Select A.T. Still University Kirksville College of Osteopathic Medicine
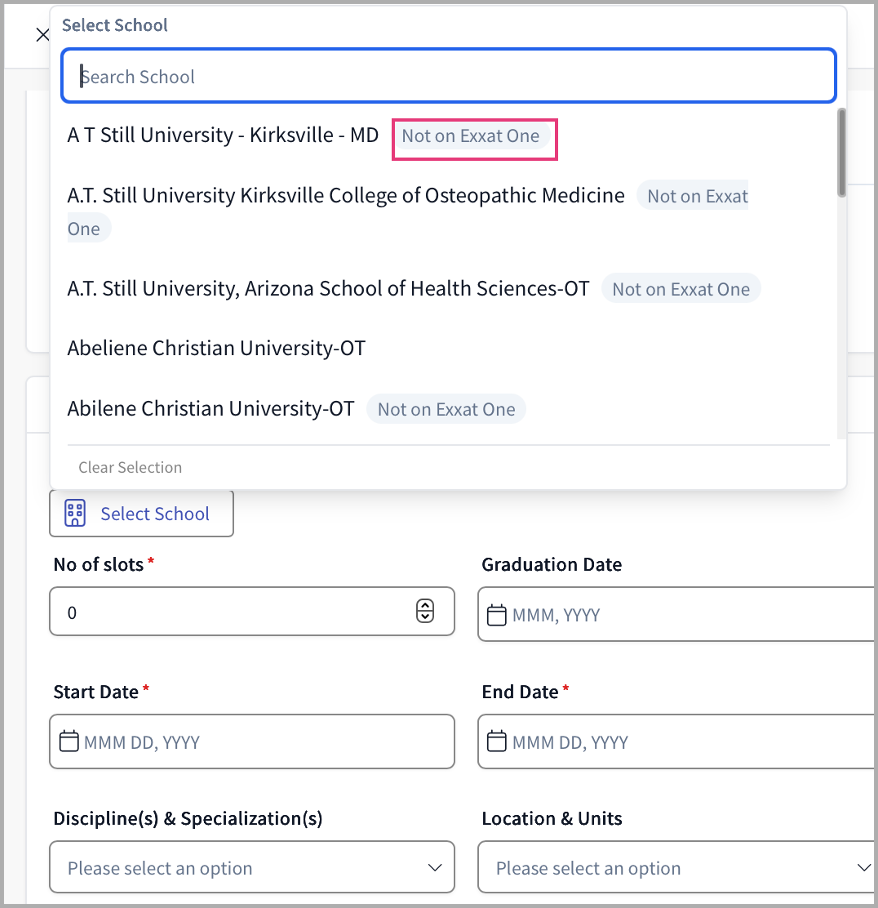This screenshot has height=908, width=878. tap(345, 196)
